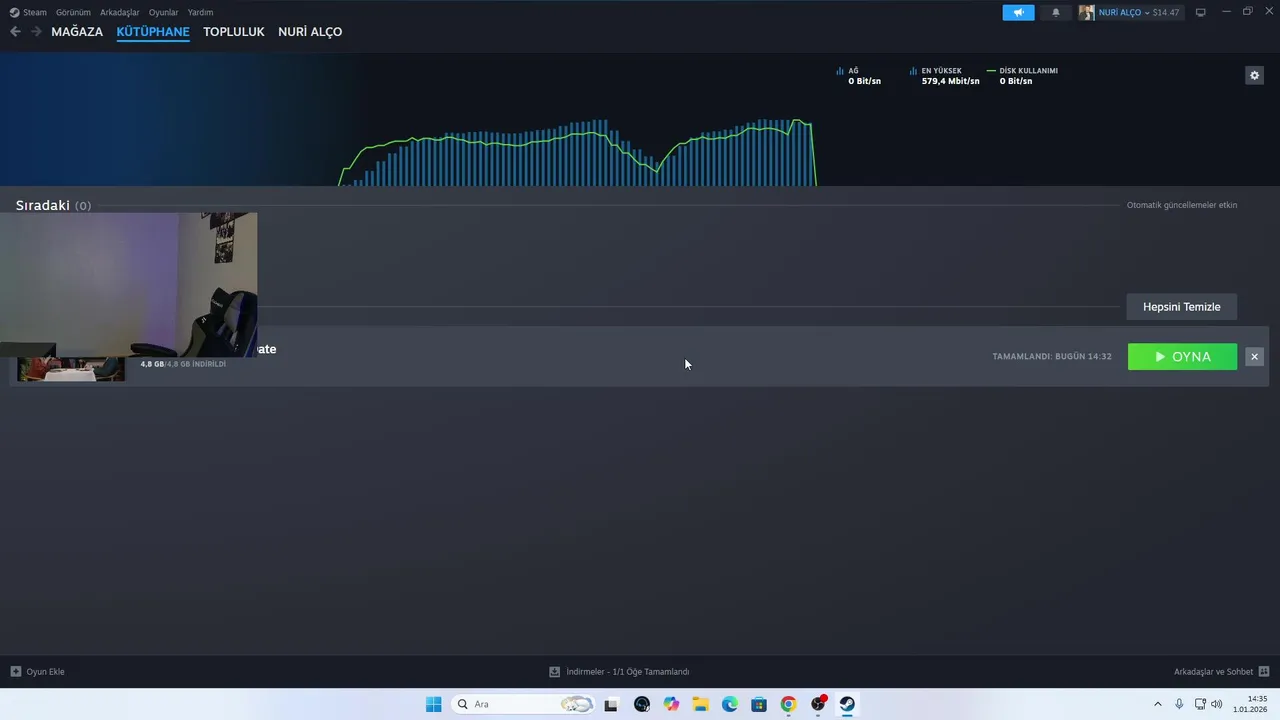The image size is (1280, 720).
Task: Show hidden system tray icons chevron
Action: pyautogui.click(x=1158, y=704)
